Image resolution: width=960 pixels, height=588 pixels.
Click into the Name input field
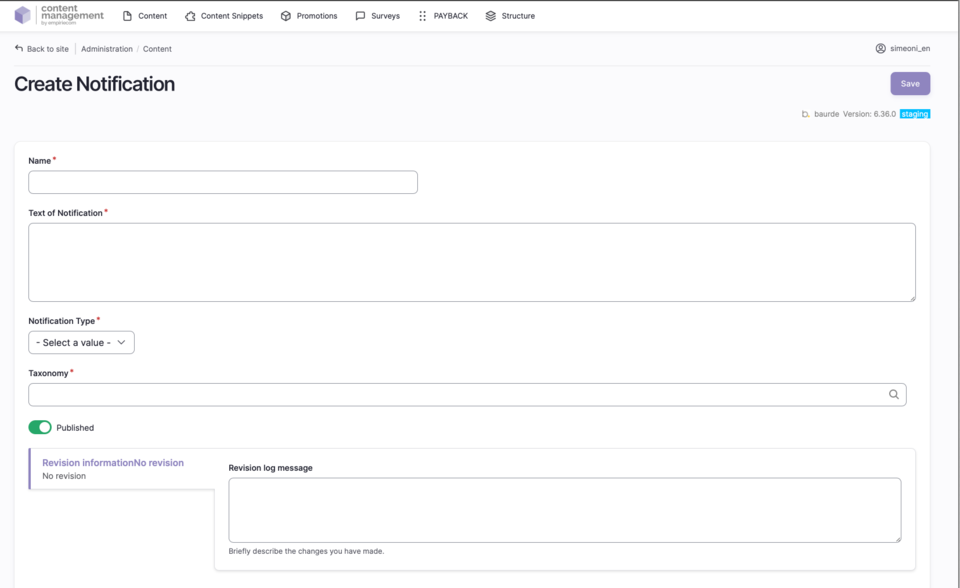[223, 182]
